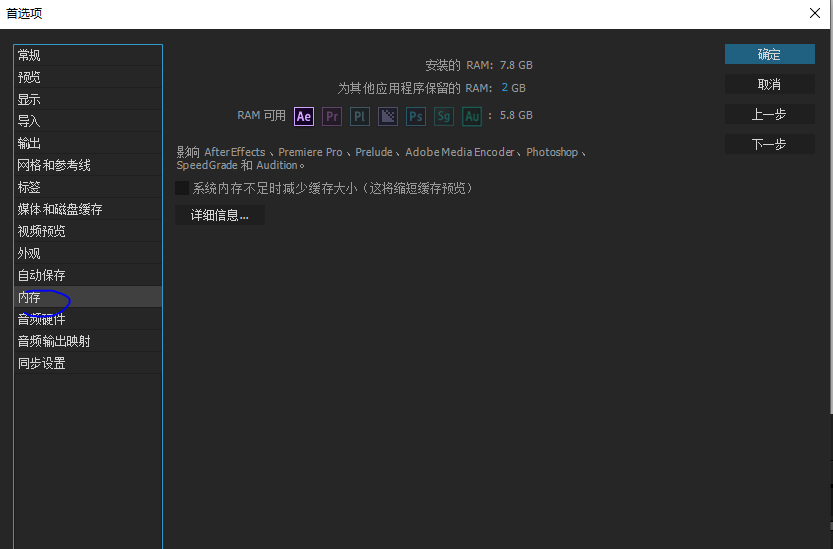833x549 pixels.
Task: Switch to 外观 preferences
Action: click(x=88, y=254)
